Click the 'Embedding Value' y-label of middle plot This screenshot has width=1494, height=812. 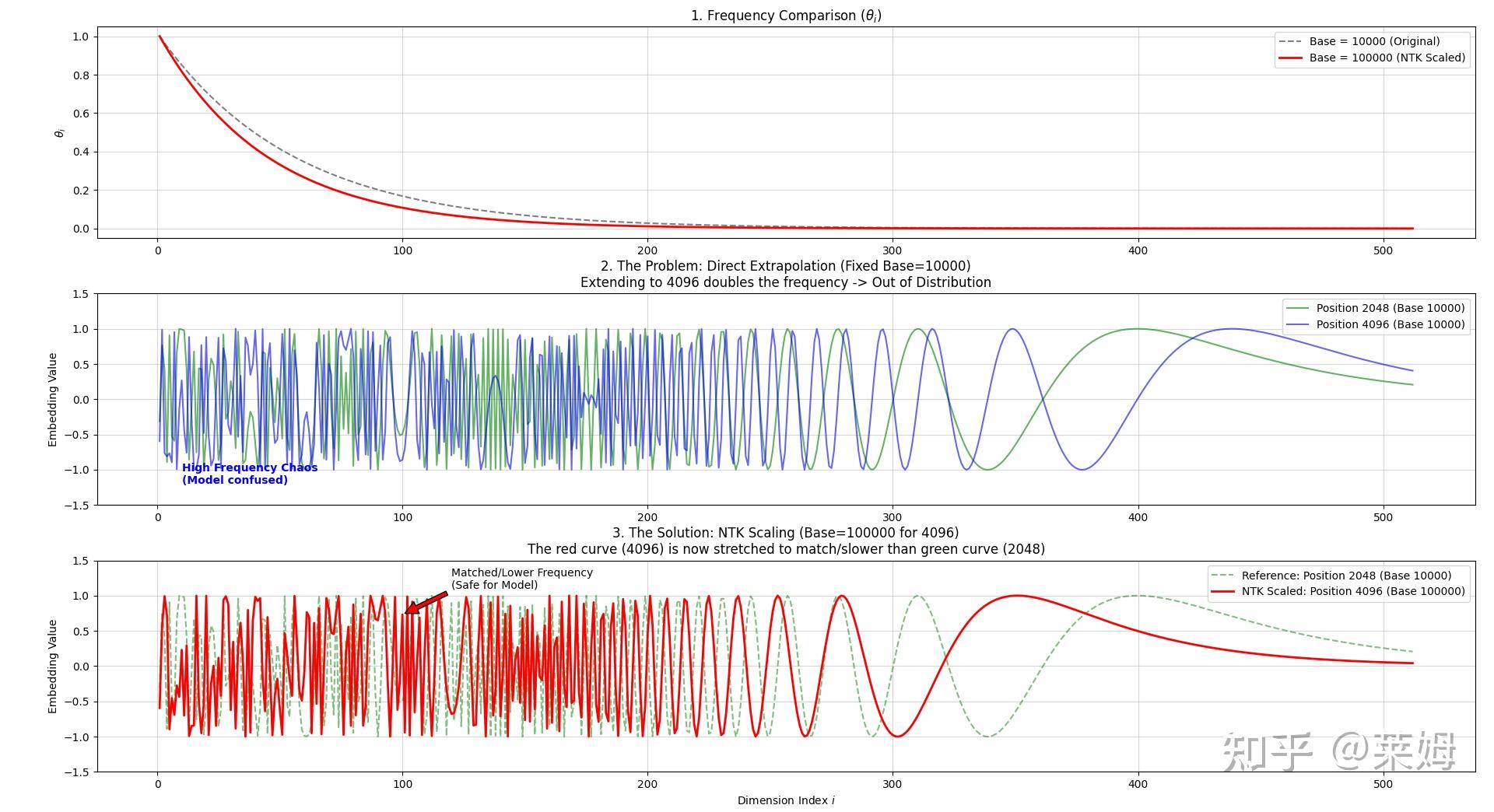point(53,400)
